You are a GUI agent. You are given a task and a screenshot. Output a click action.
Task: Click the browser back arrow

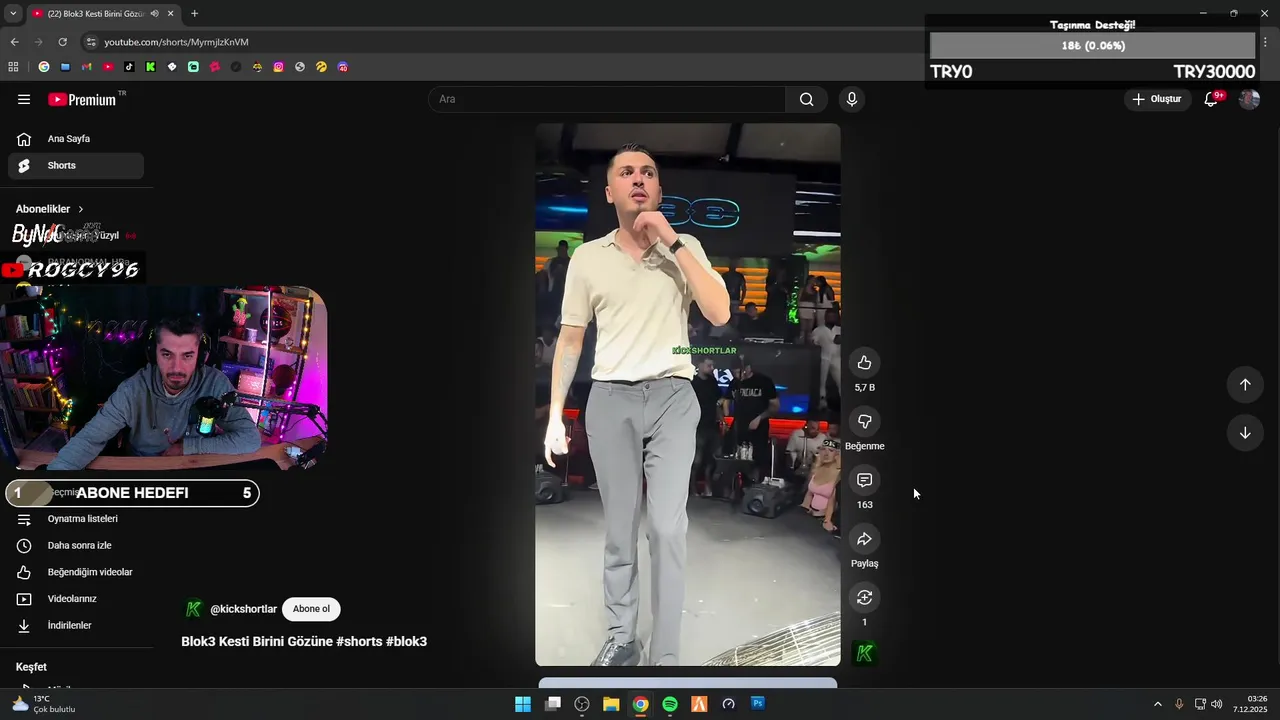14,42
